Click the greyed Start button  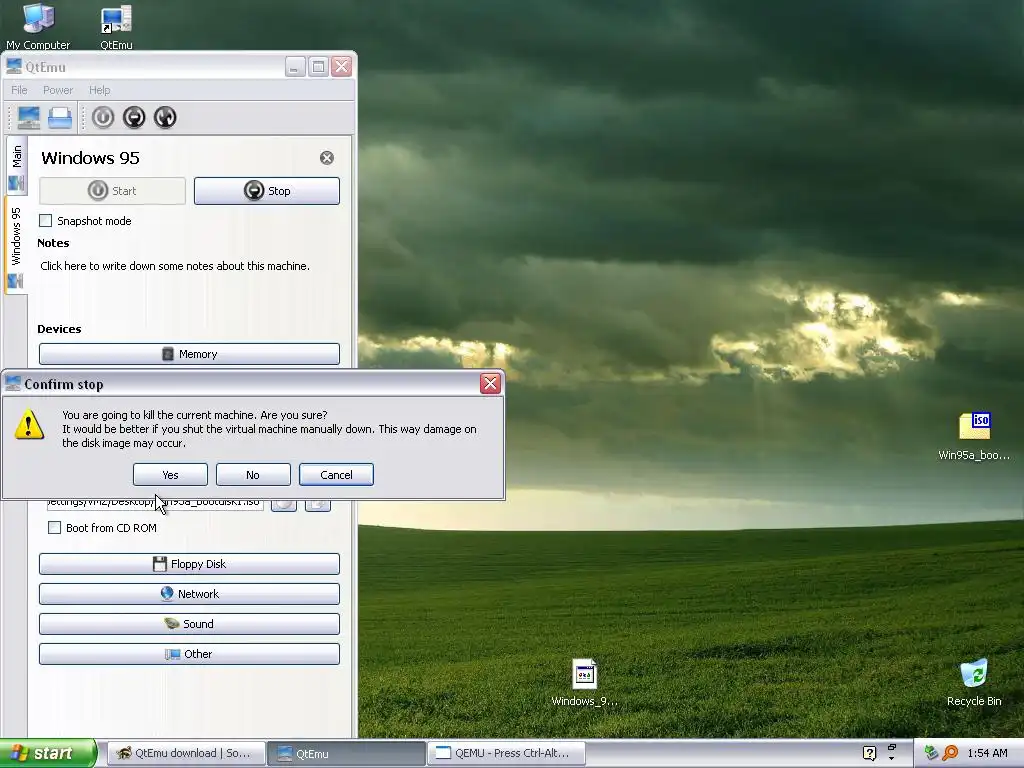pyautogui.click(x=112, y=191)
